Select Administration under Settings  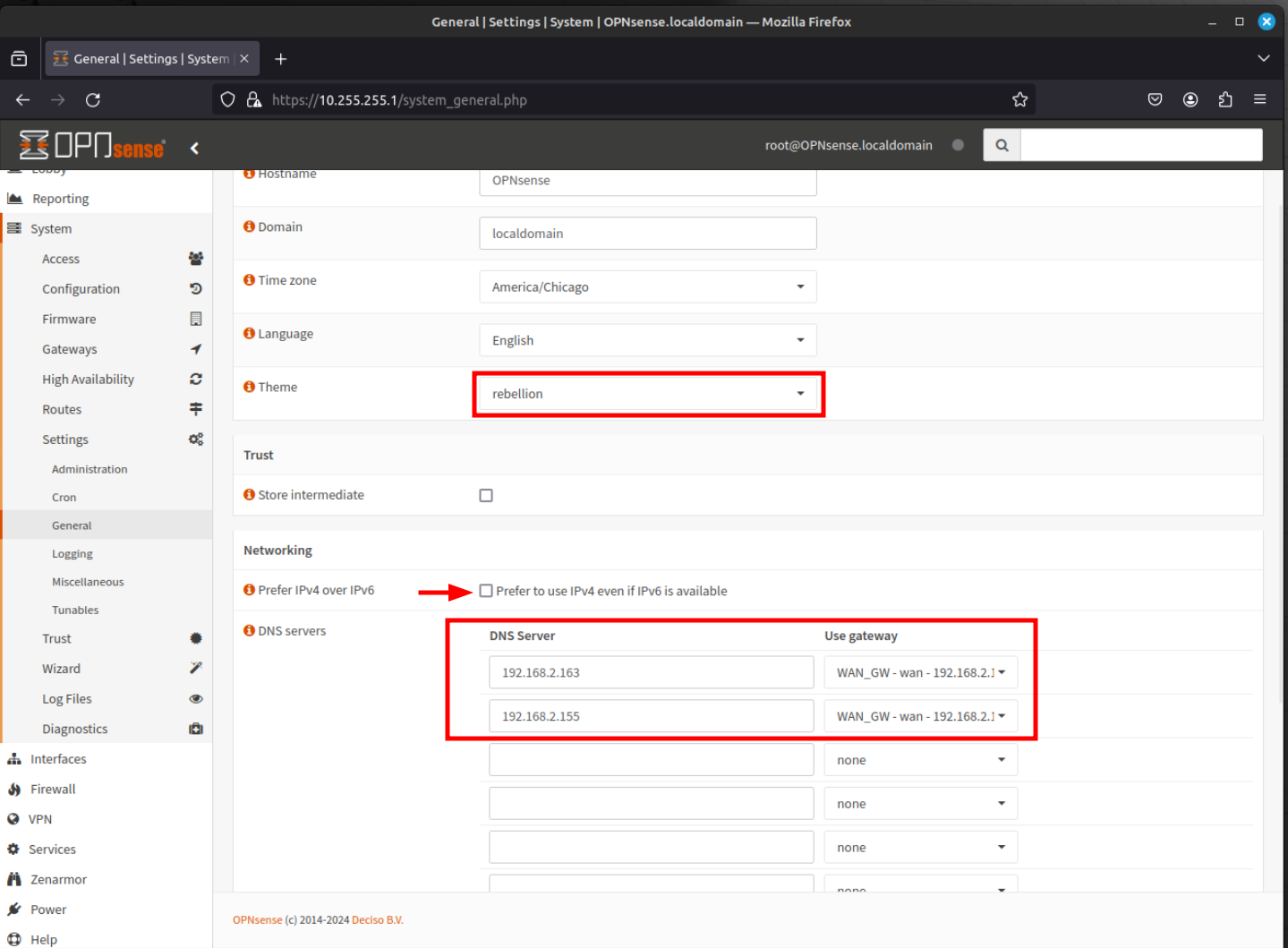90,469
